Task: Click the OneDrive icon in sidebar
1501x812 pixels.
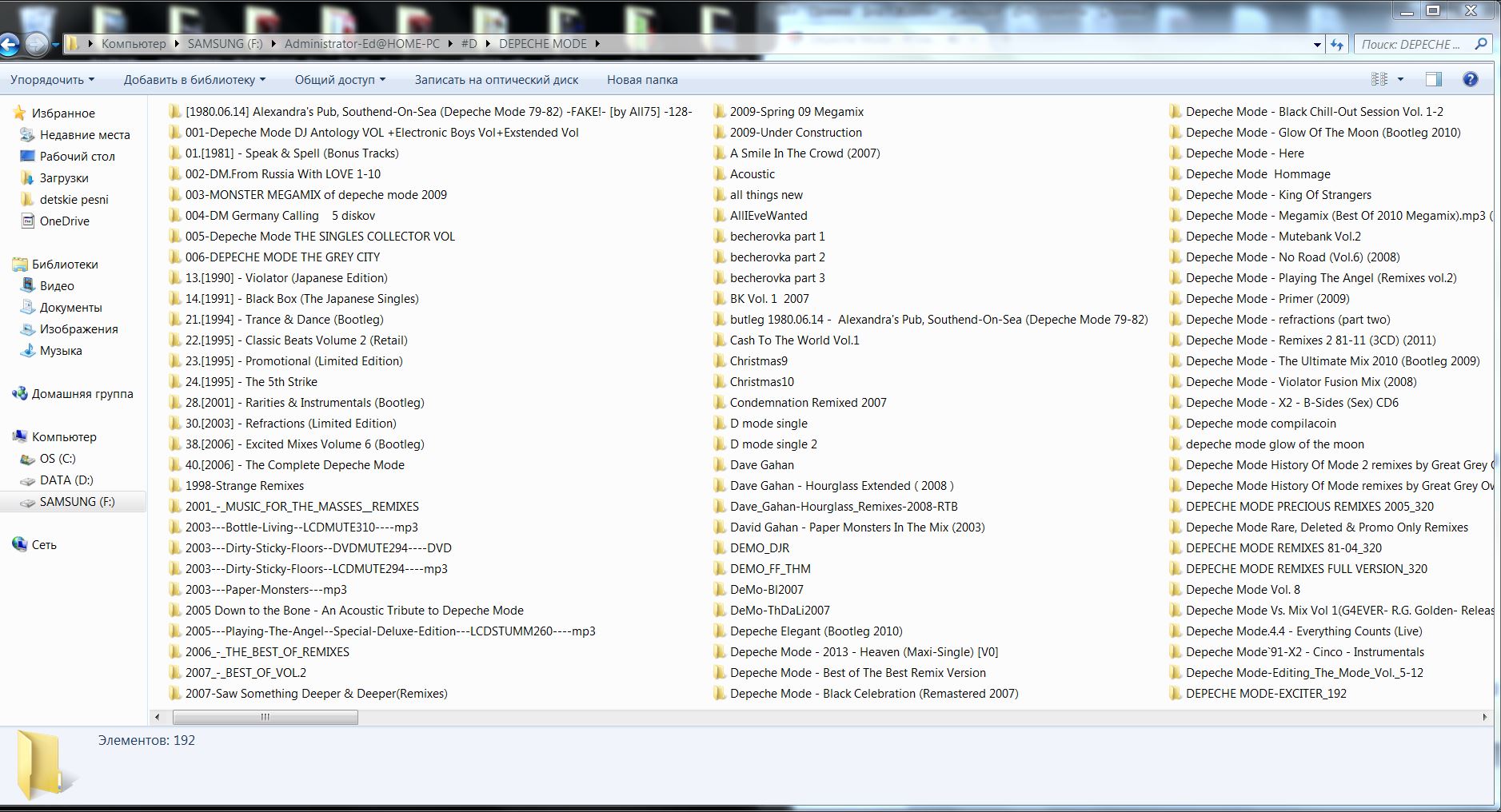Action: click(x=27, y=221)
